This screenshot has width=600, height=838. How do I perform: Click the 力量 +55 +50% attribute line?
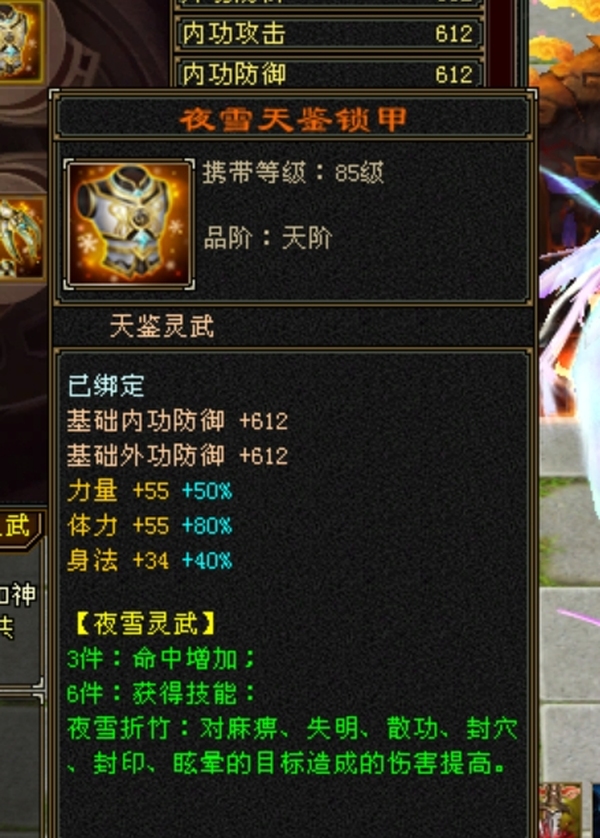pos(150,491)
